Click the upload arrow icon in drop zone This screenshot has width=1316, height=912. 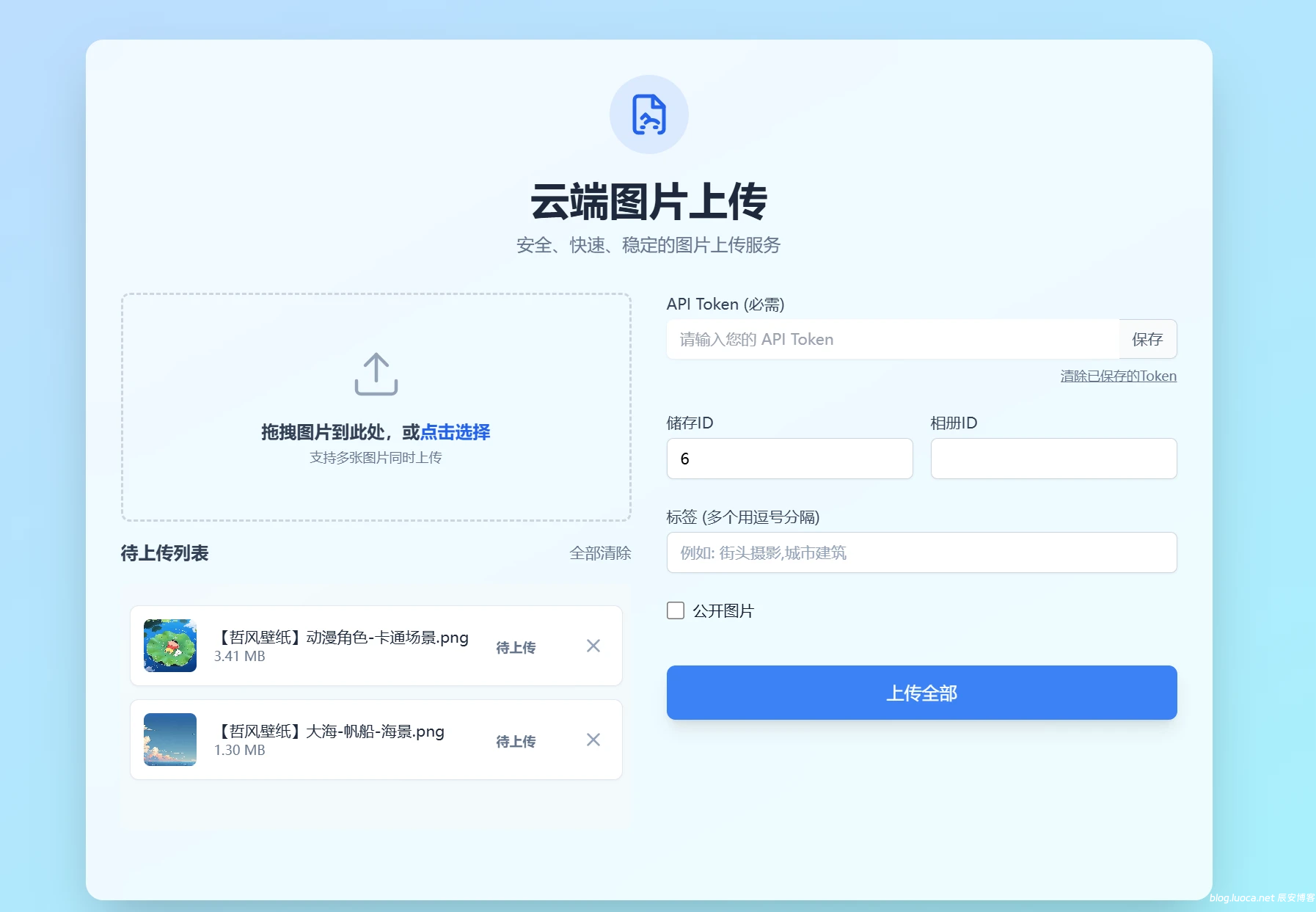[x=376, y=374]
